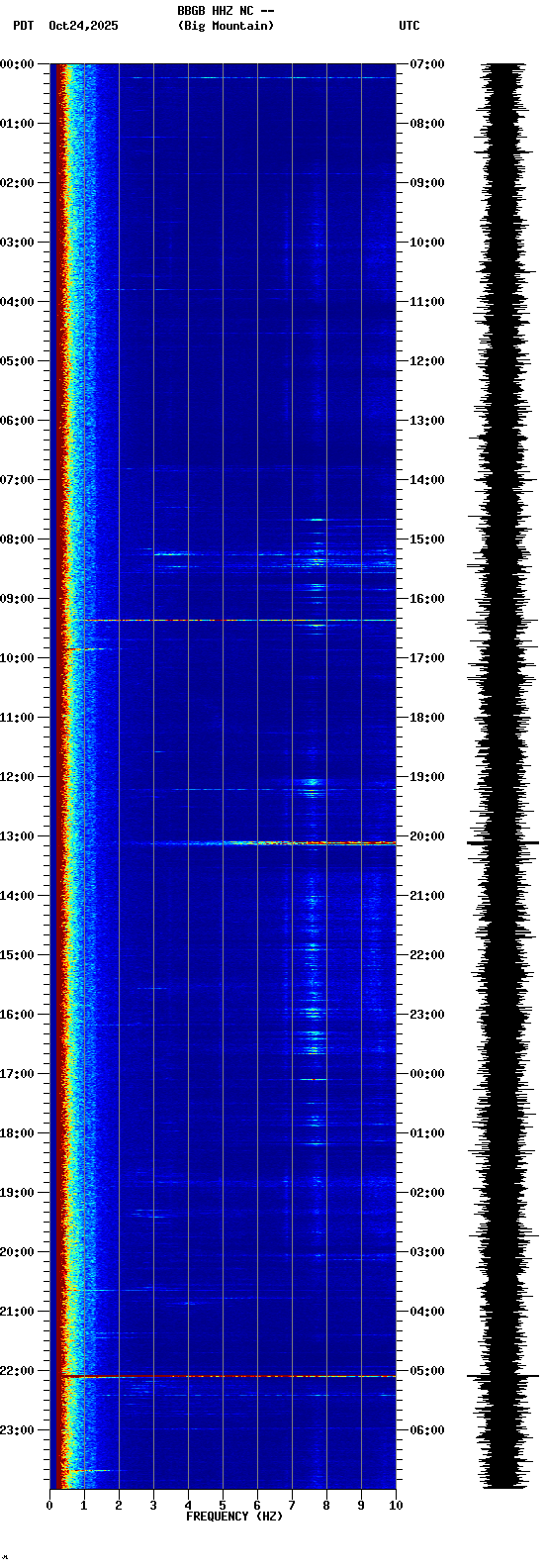Select the 01:00 label on PDT axis
This screenshot has height=1568, width=546.
[17, 124]
